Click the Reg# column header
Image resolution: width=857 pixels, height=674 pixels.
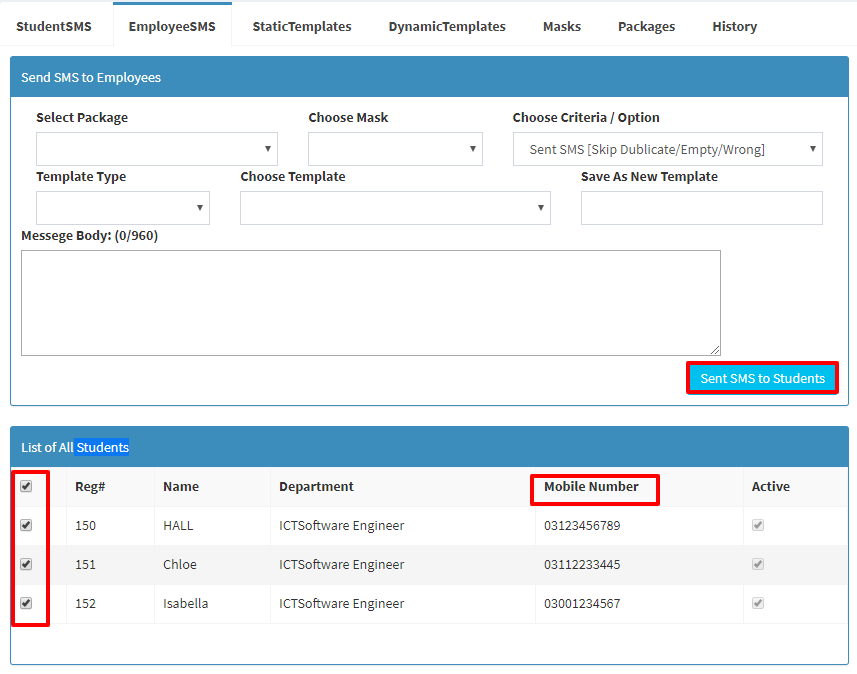point(90,487)
